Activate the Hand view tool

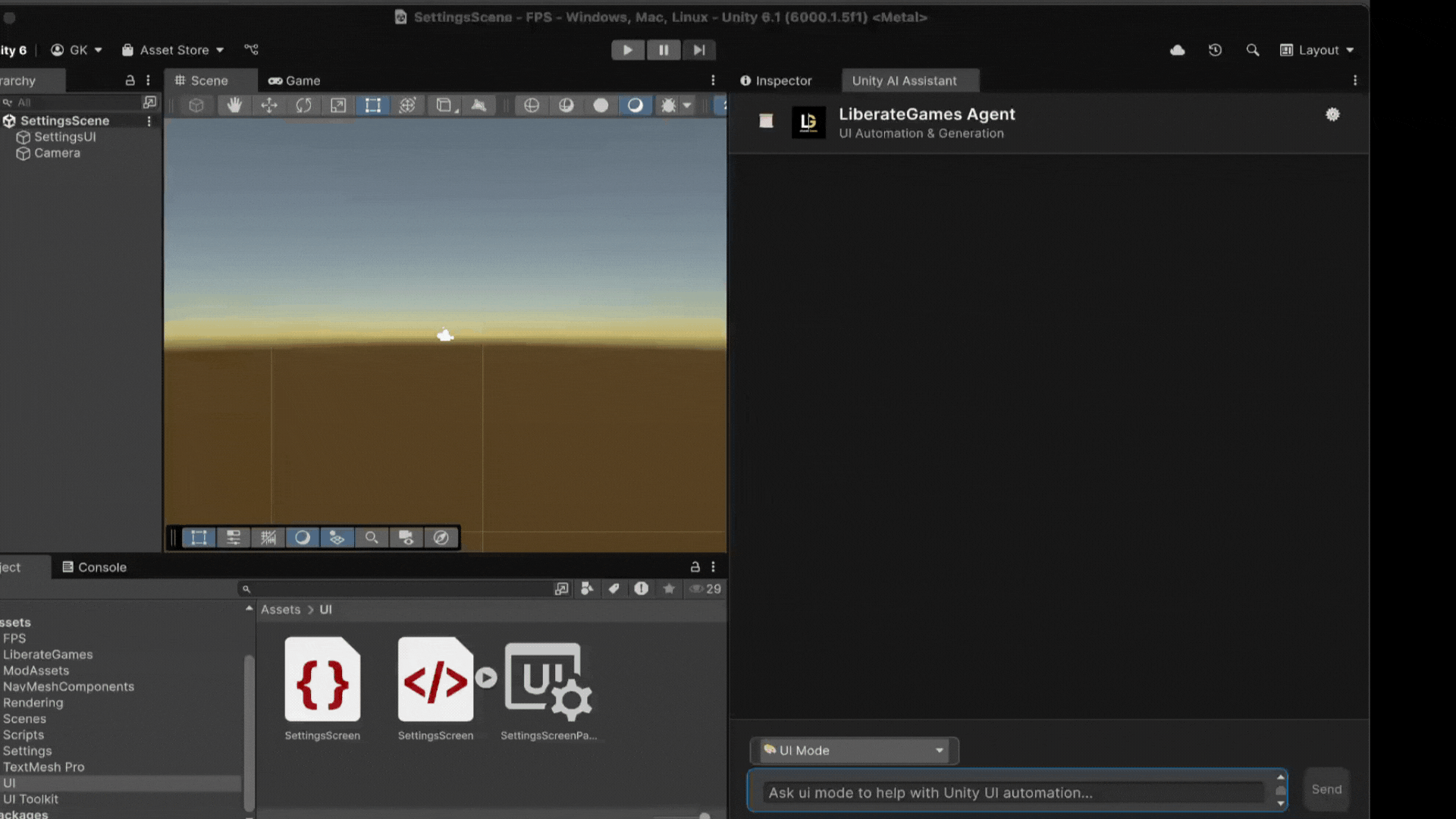pyautogui.click(x=234, y=105)
